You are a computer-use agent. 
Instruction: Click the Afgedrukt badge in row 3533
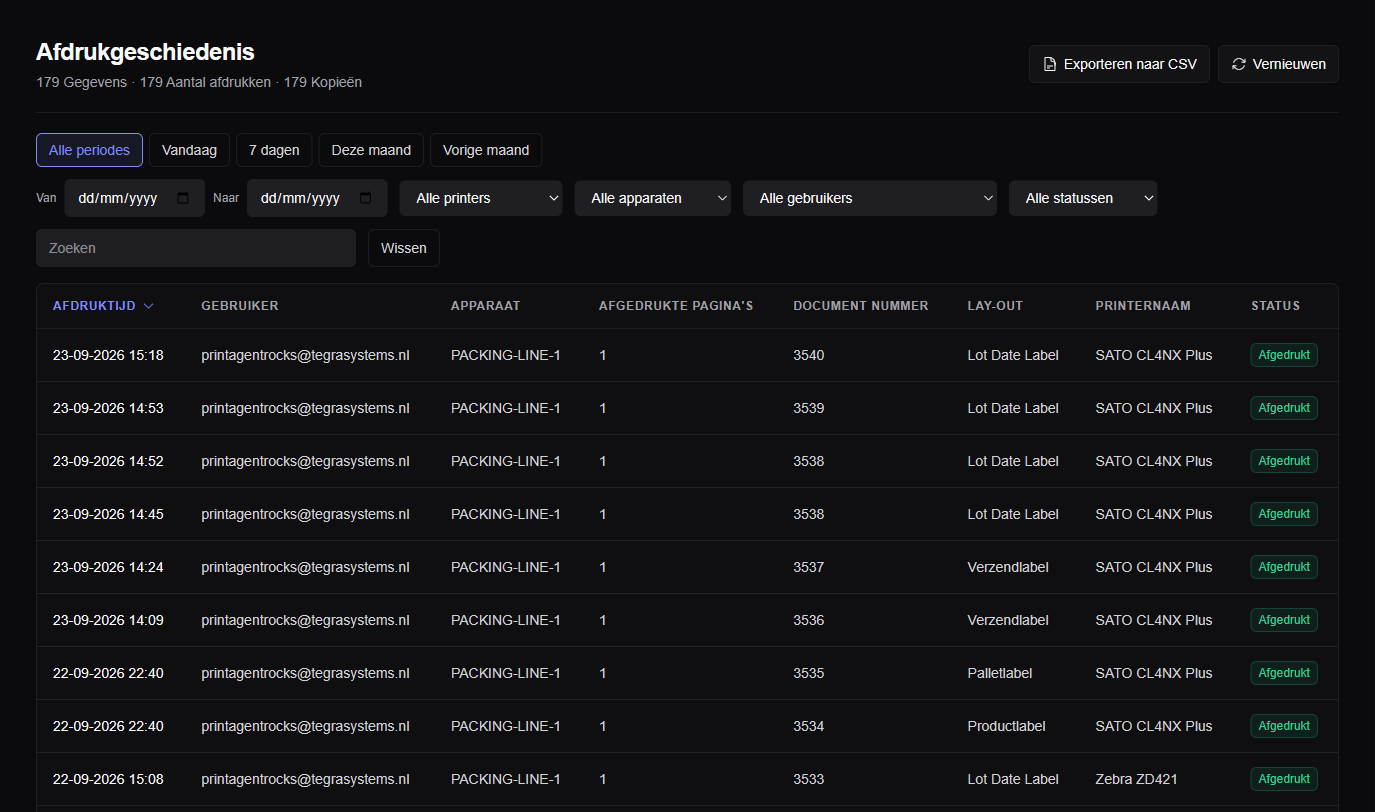[1284, 779]
